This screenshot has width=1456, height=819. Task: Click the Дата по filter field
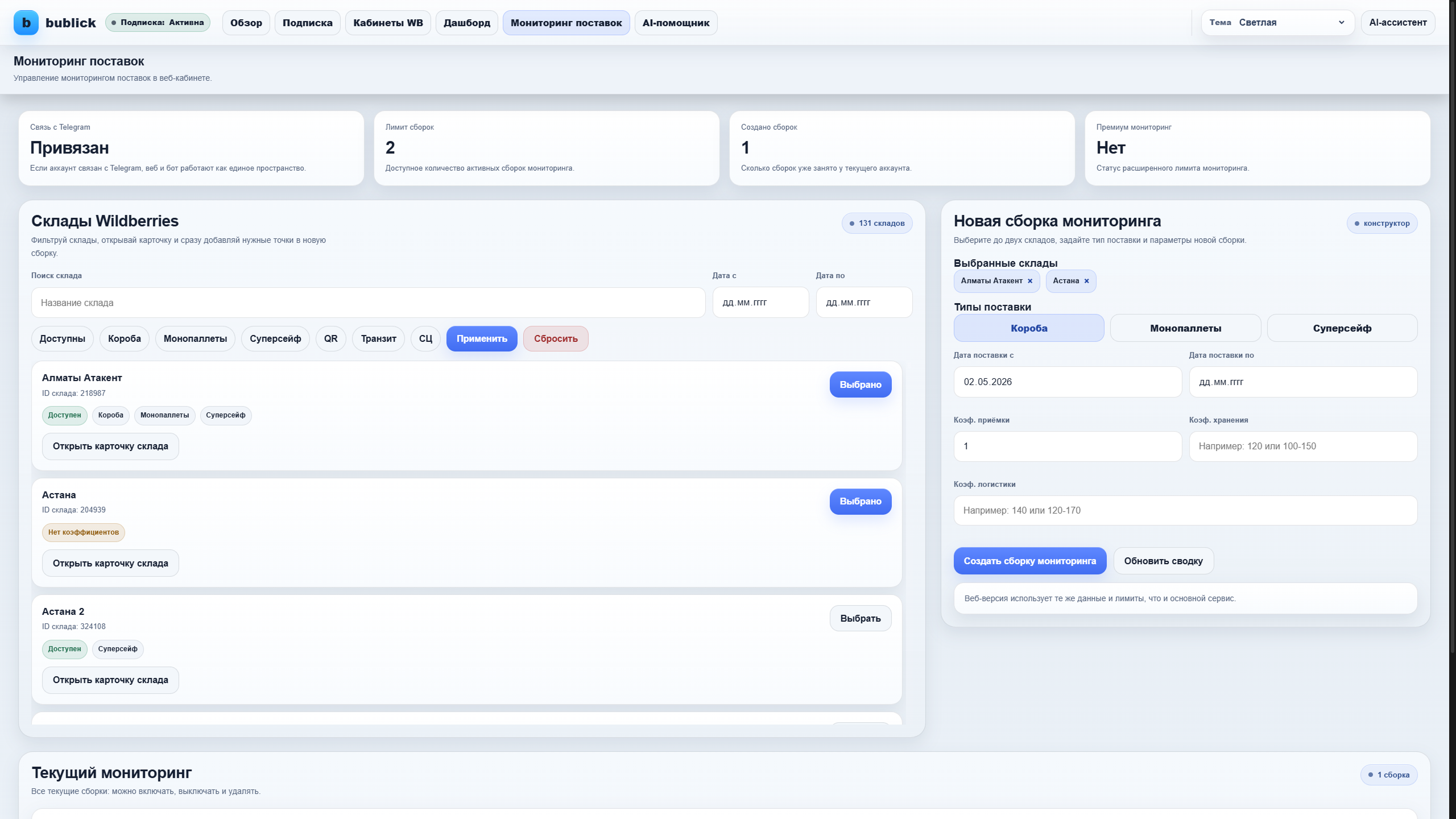click(864, 303)
